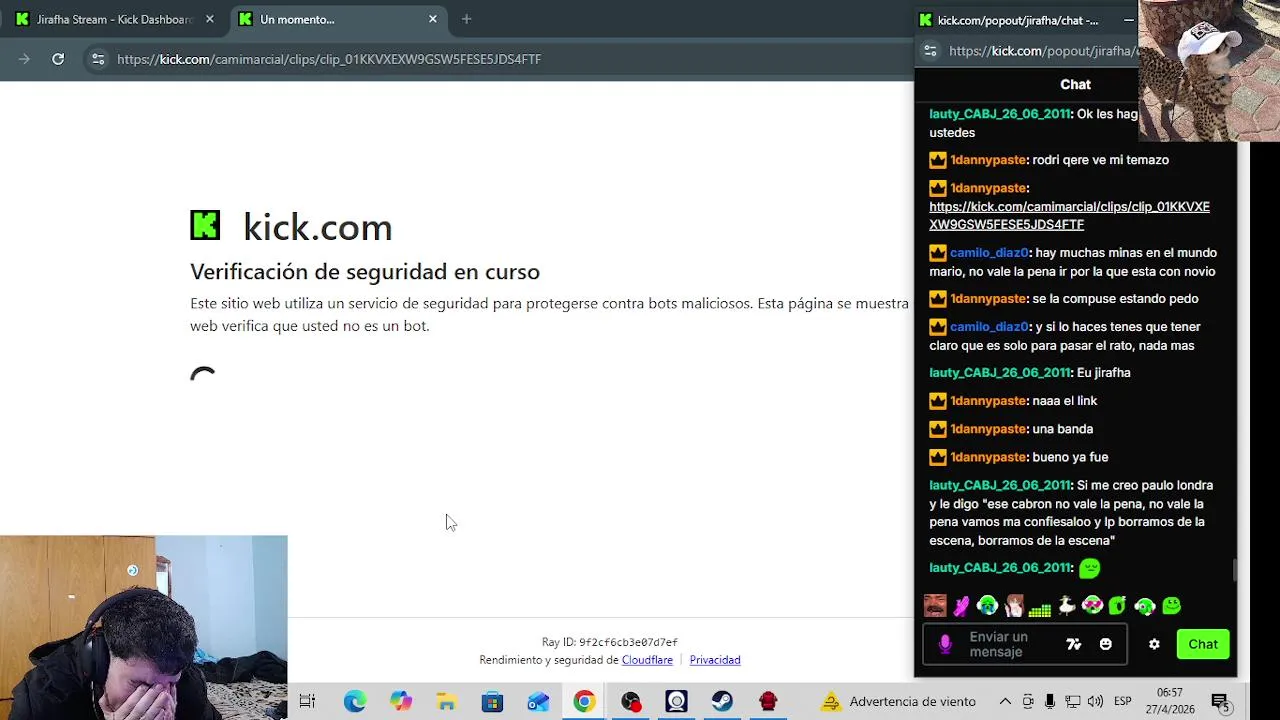Open Steam from the taskbar
This screenshot has width=1280, height=720.
722,701
